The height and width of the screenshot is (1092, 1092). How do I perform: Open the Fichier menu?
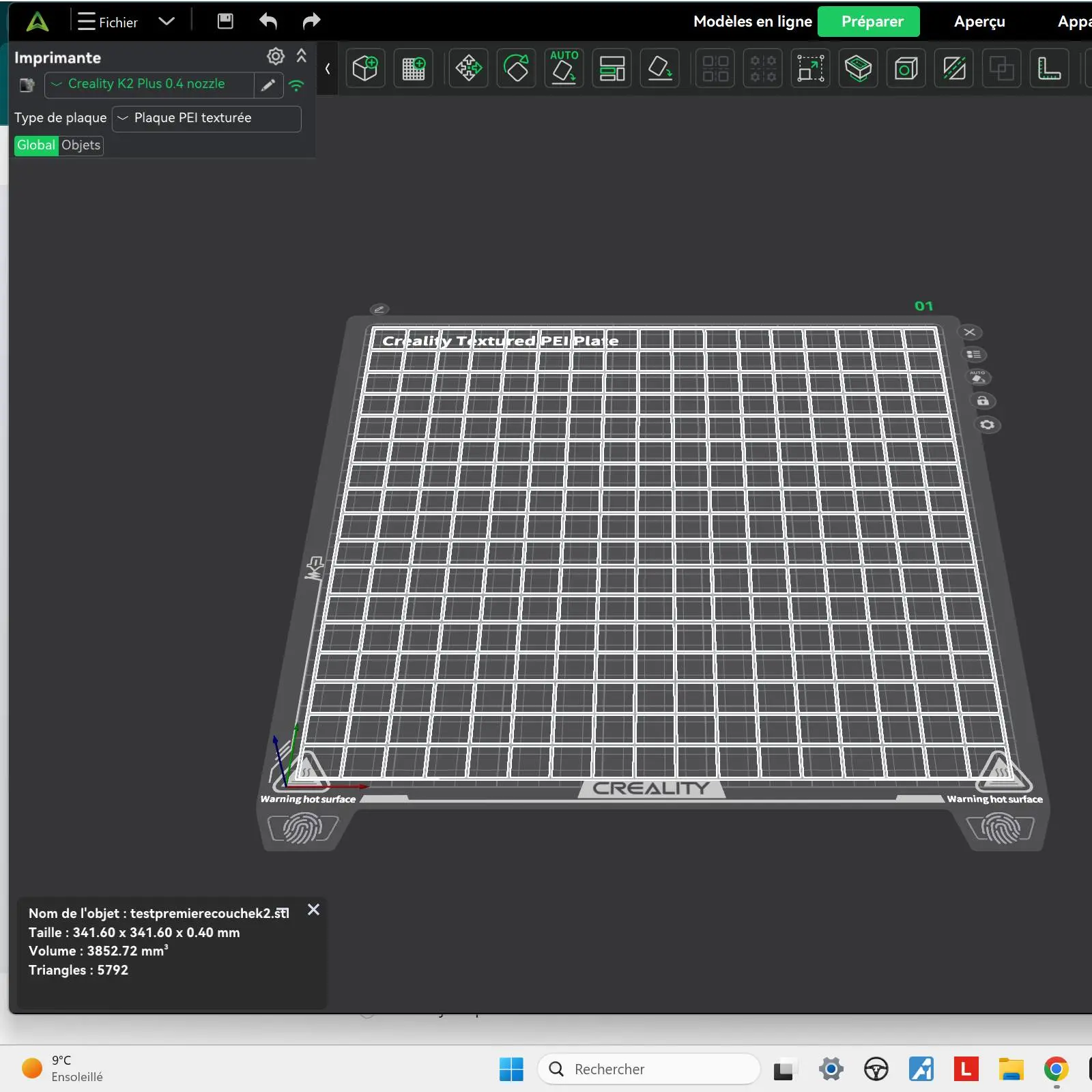click(x=108, y=22)
